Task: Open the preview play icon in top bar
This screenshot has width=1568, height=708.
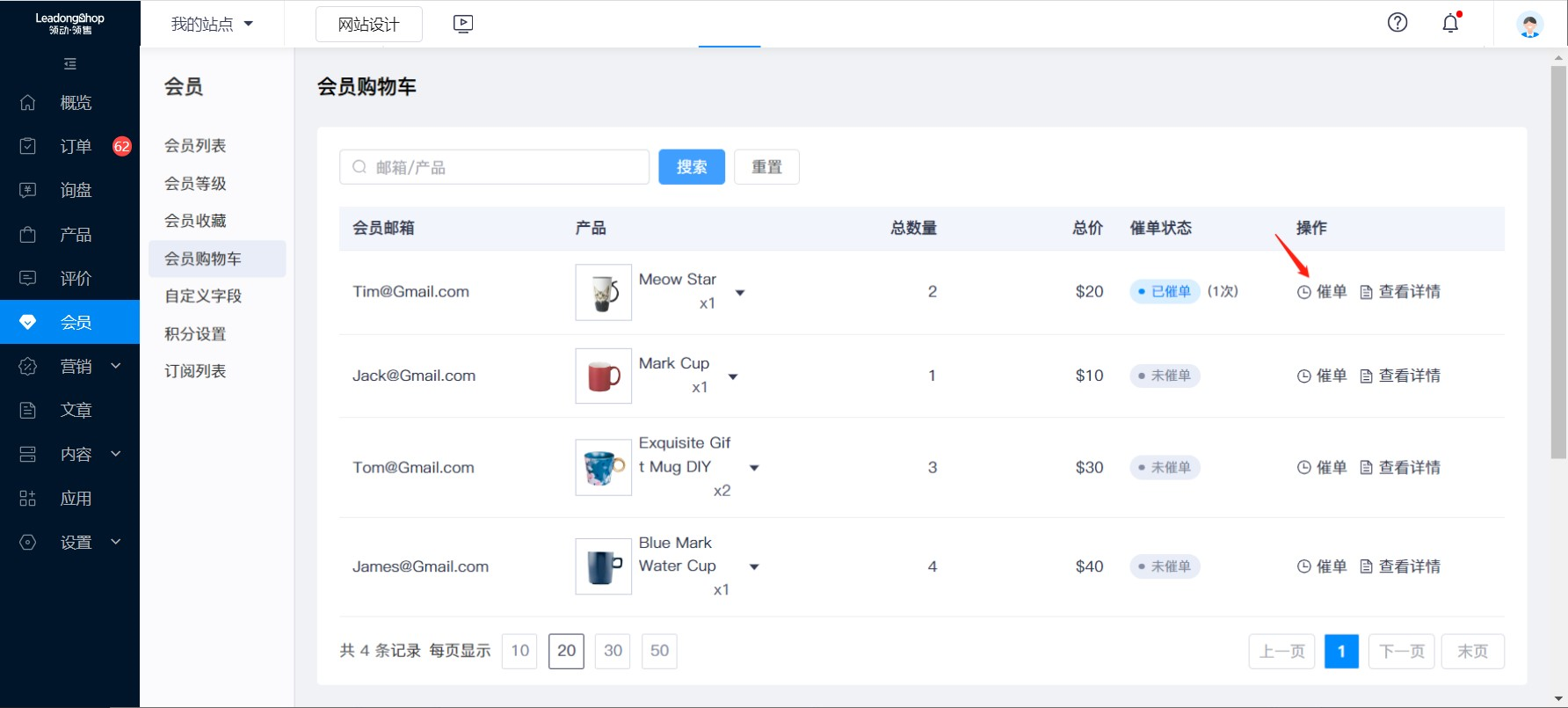Action: (463, 24)
